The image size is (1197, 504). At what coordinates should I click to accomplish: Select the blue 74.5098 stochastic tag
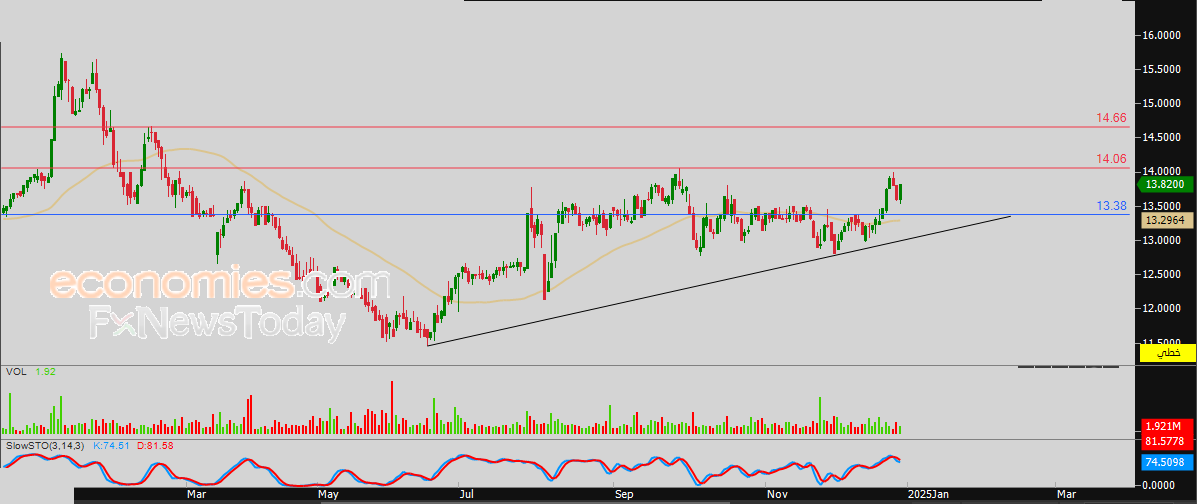(1168, 462)
